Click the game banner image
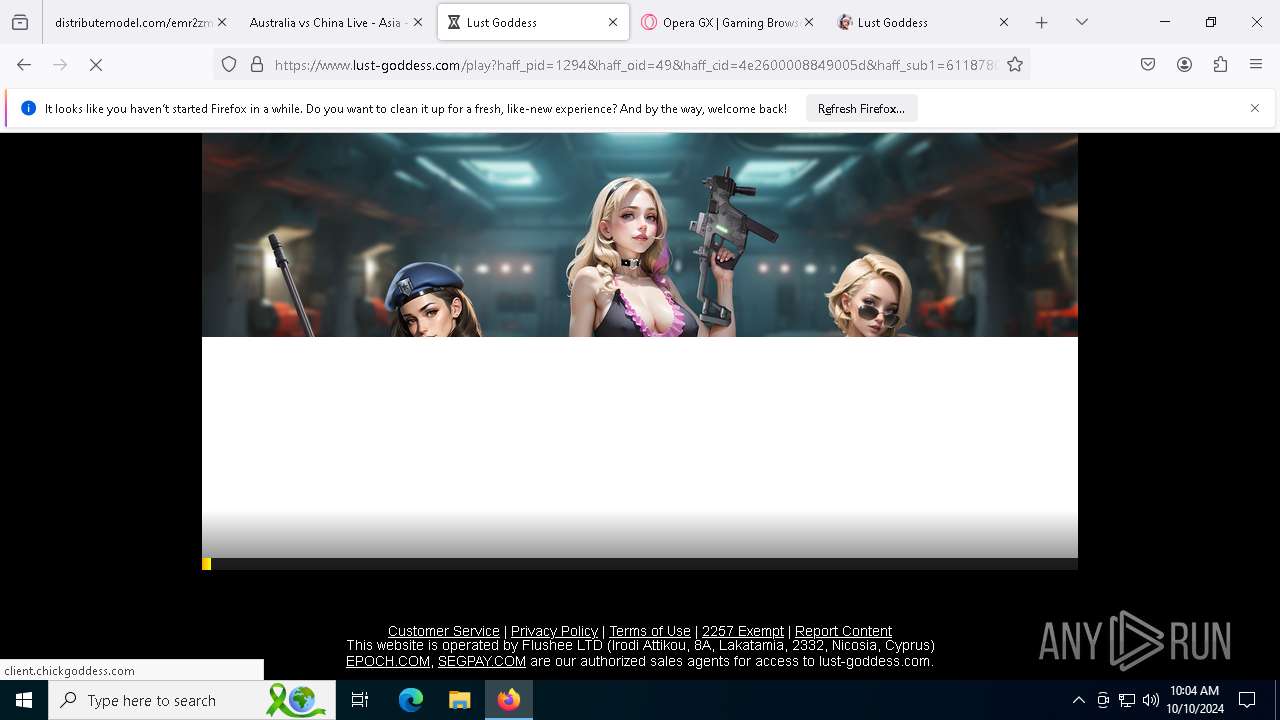This screenshot has height=720, width=1280. point(640,235)
